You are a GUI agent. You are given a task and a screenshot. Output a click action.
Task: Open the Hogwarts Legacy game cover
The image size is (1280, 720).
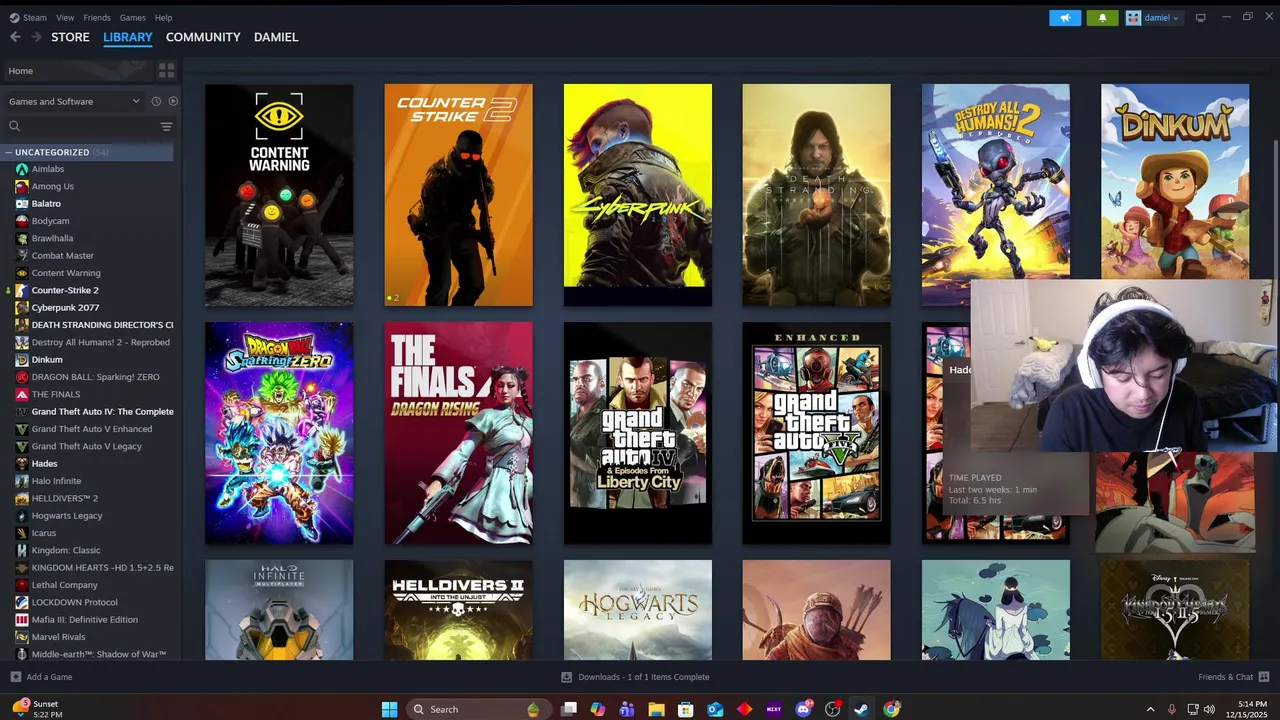638,610
